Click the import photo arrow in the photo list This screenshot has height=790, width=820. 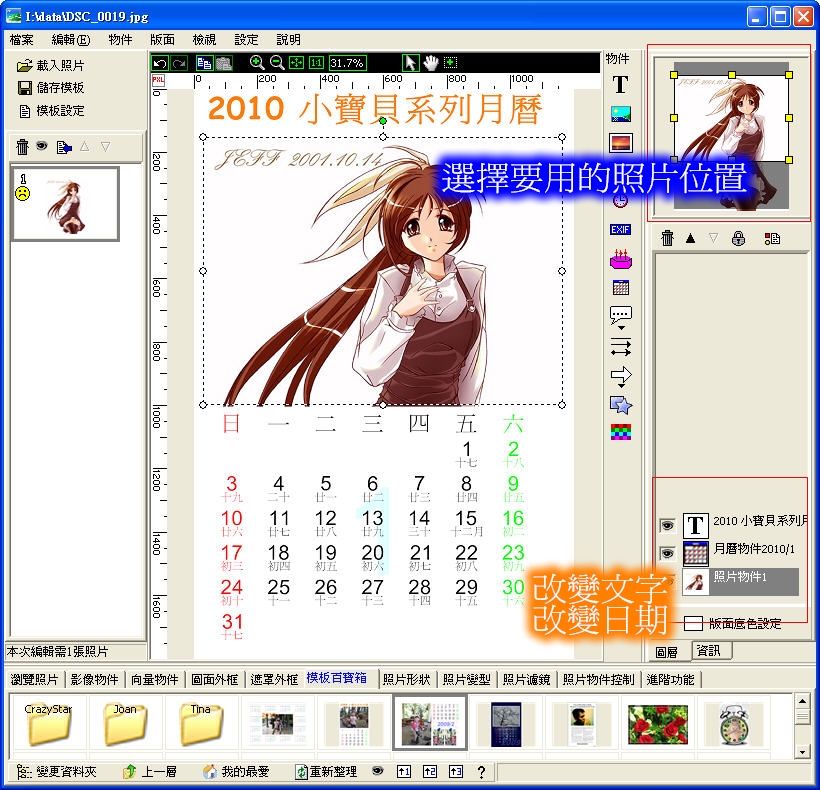[x=64, y=147]
